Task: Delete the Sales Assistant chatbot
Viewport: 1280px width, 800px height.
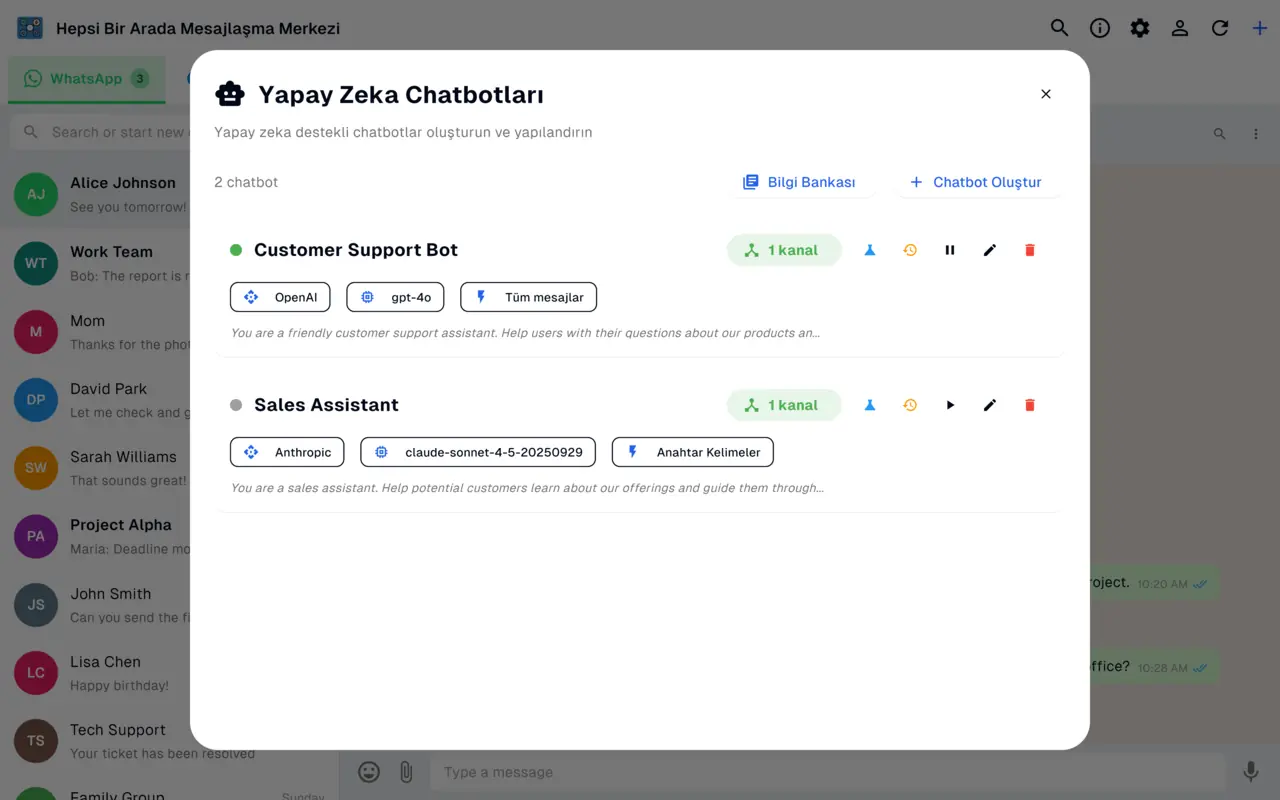Action: (1030, 405)
